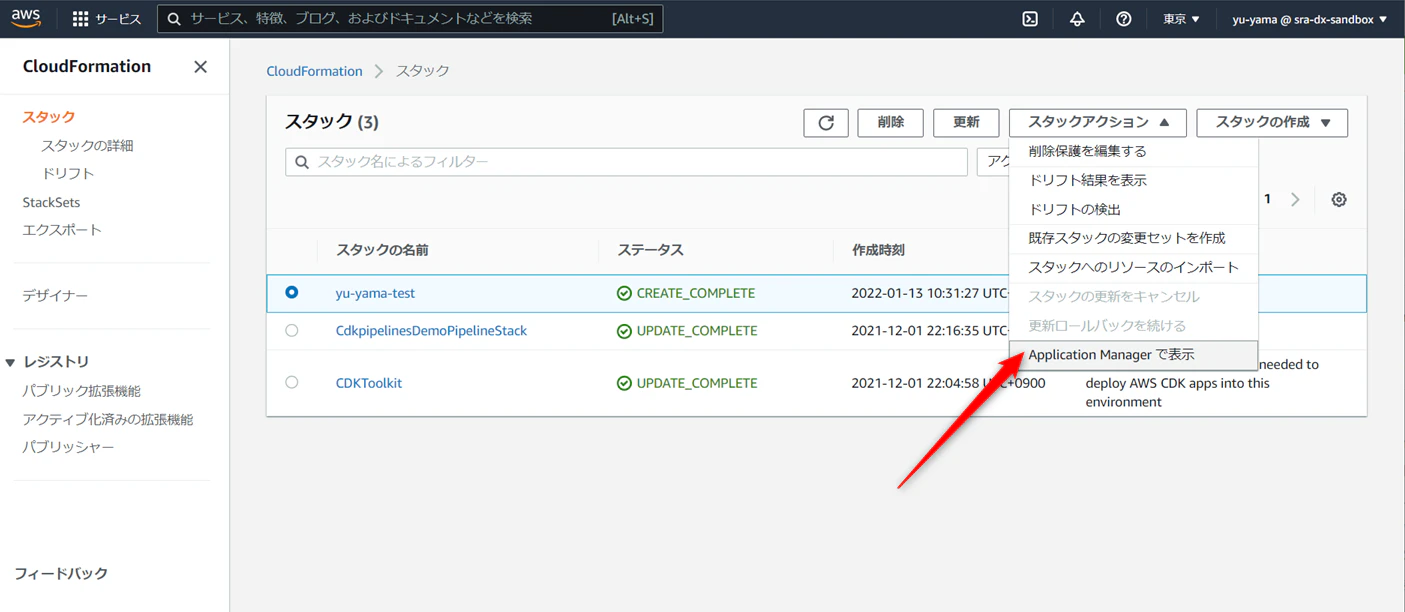Click the 2022-01-13 10:31:27 creation time
This screenshot has height=612, width=1405.
click(x=930, y=293)
